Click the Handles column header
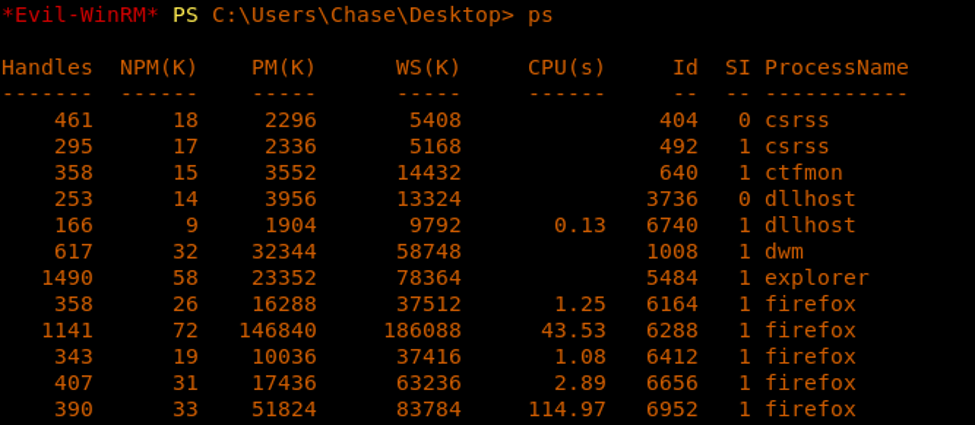This screenshot has width=975, height=425. (47, 68)
